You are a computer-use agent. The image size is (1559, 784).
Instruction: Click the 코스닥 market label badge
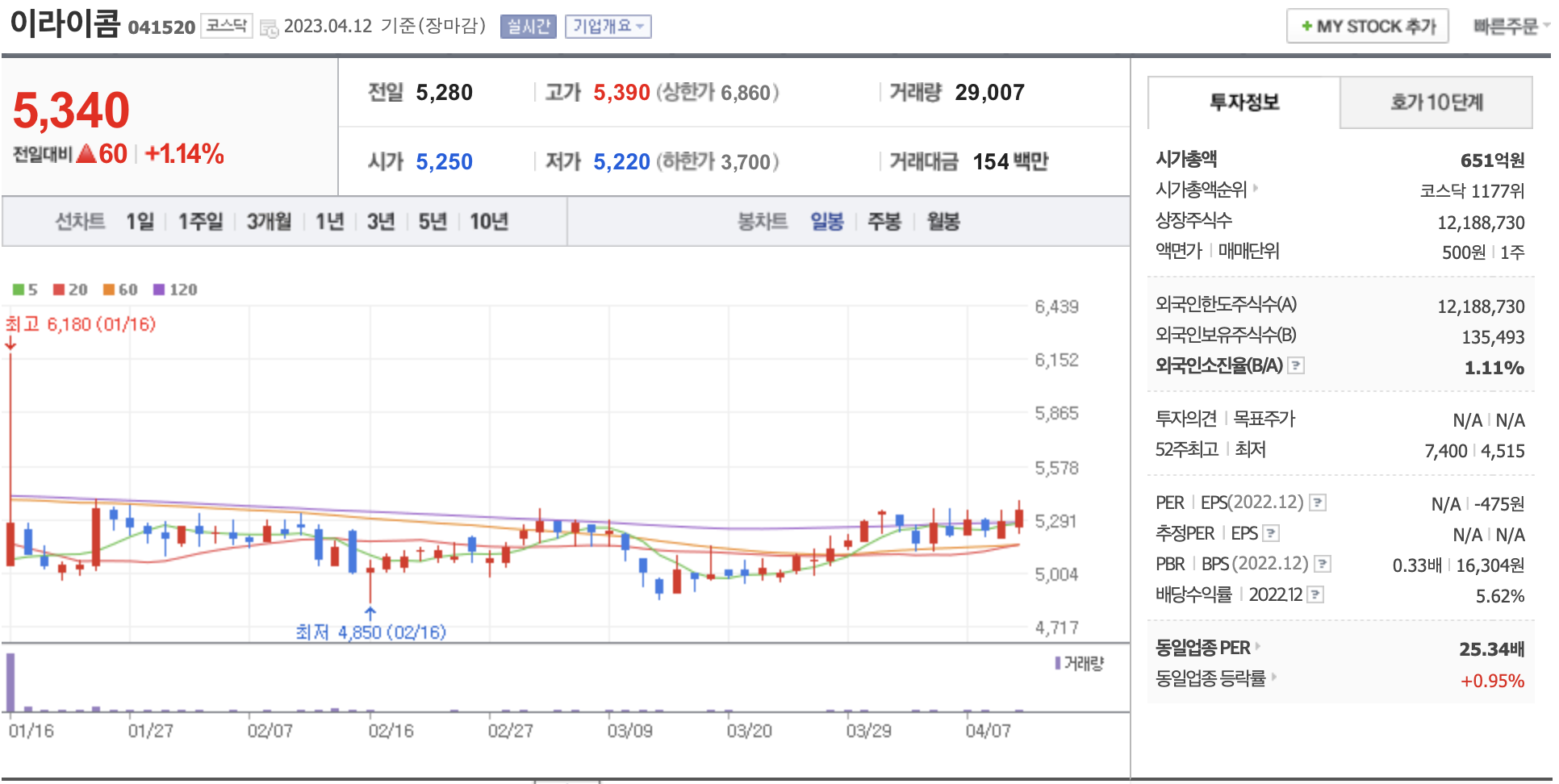pyautogui.click(x=227, y=26)
